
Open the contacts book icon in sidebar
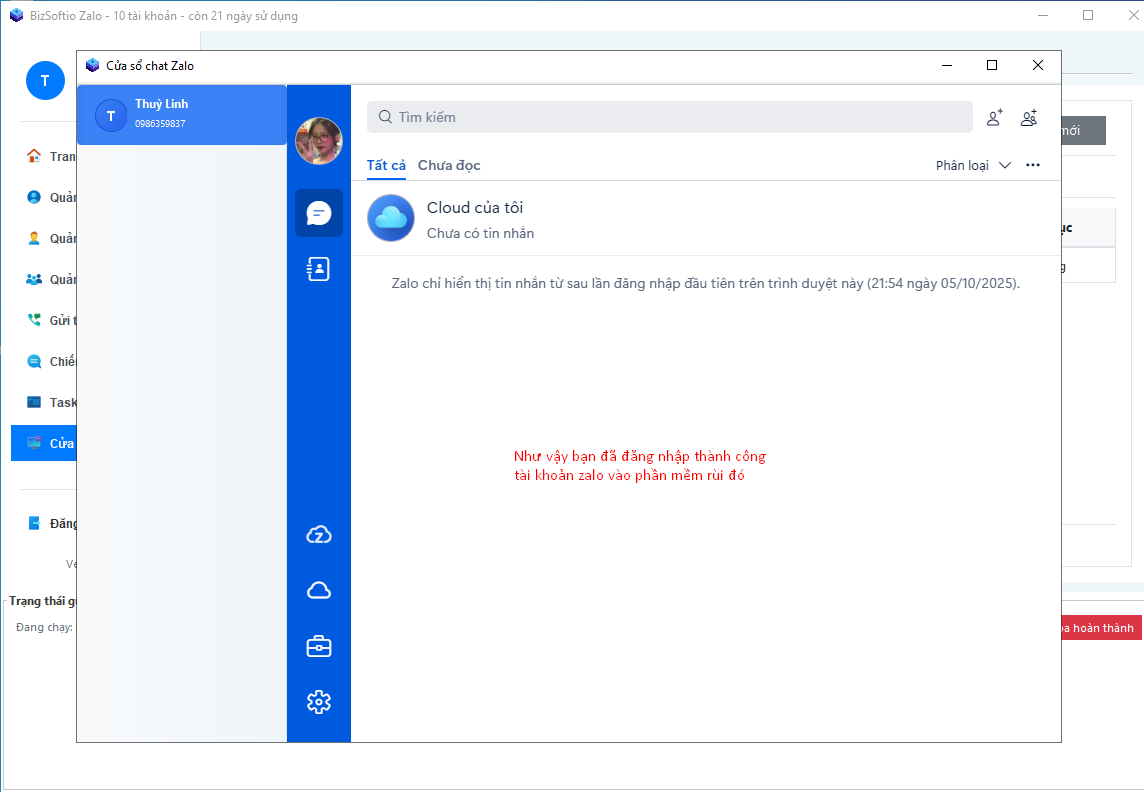point(319,269)
